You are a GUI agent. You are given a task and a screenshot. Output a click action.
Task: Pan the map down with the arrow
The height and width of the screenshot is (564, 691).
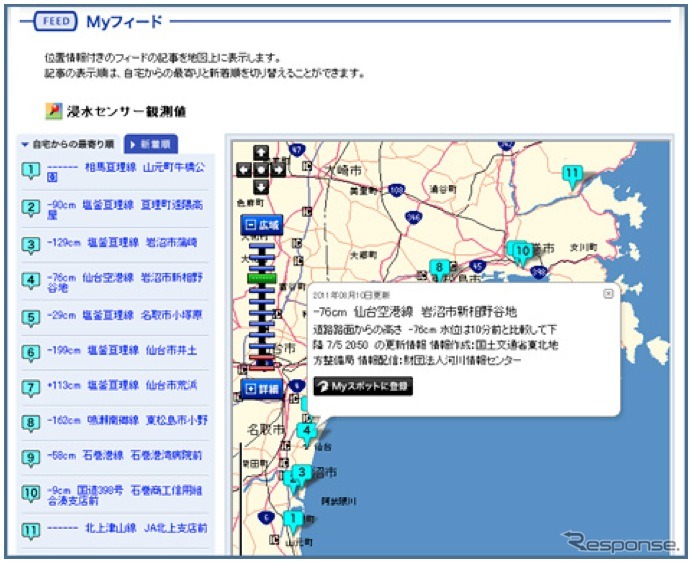tap(261, 186)
